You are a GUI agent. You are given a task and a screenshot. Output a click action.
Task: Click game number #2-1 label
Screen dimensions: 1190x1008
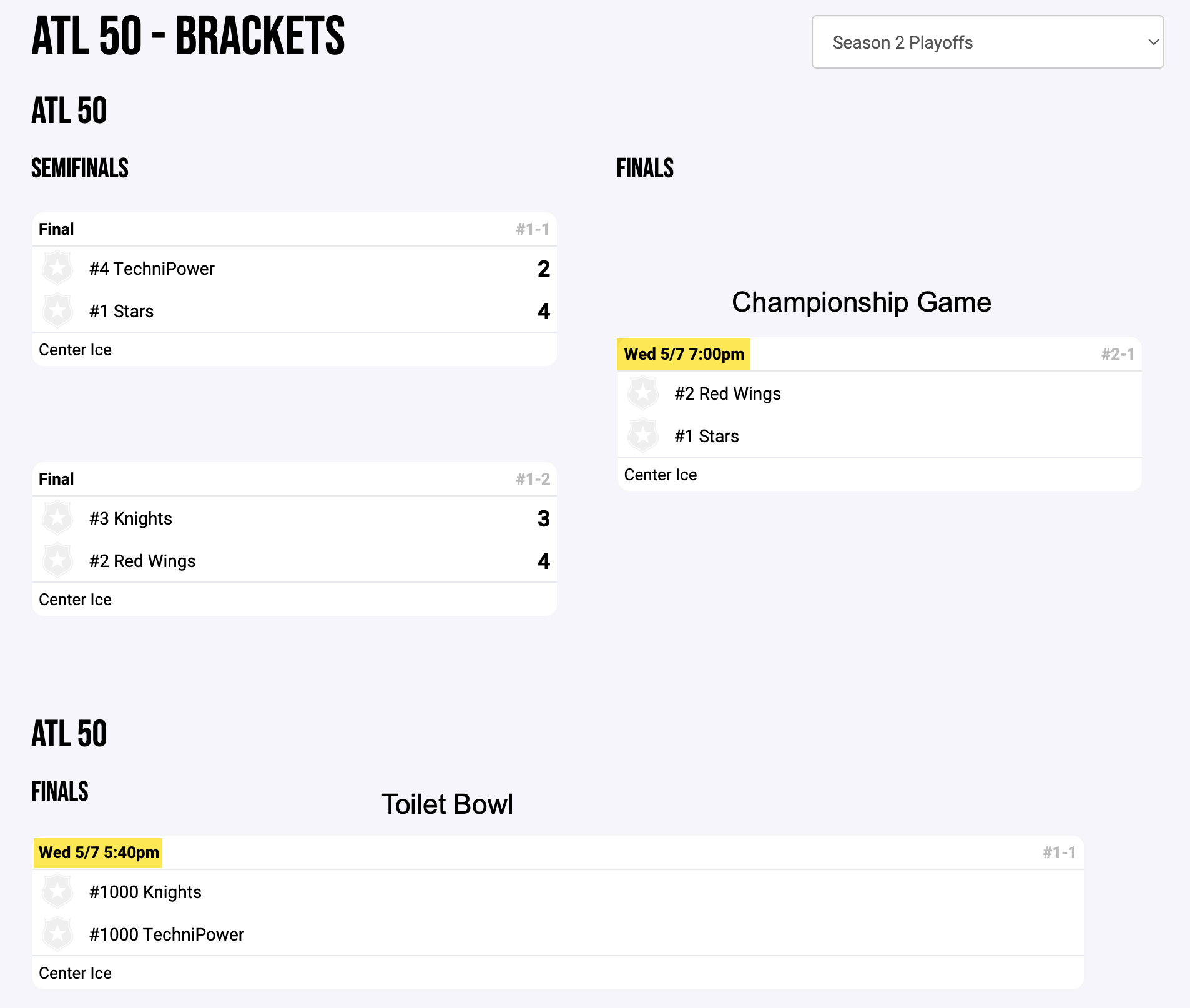[x=1117, y=354]
